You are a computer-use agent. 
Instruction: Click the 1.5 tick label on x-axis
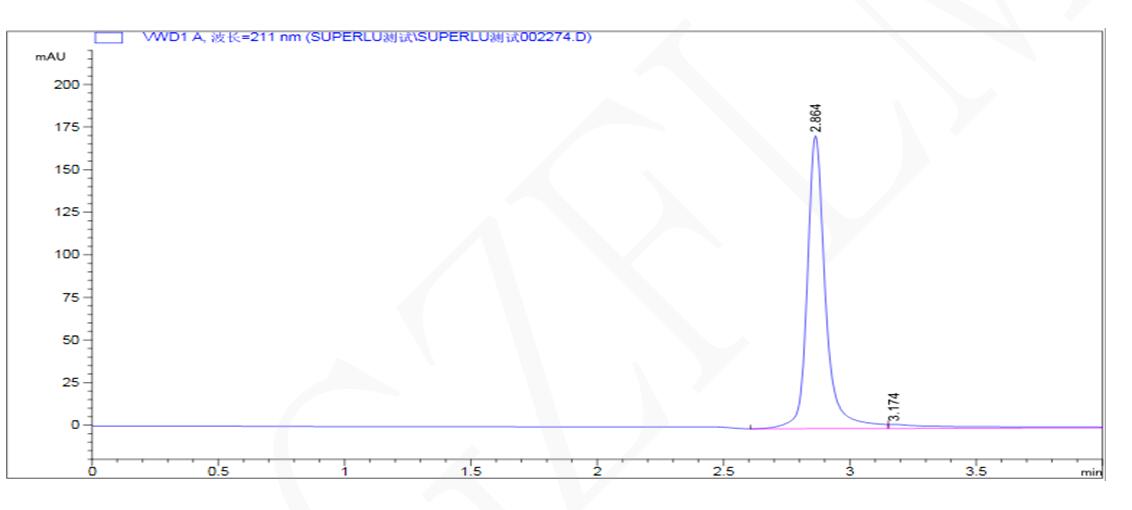coord(471,470)
